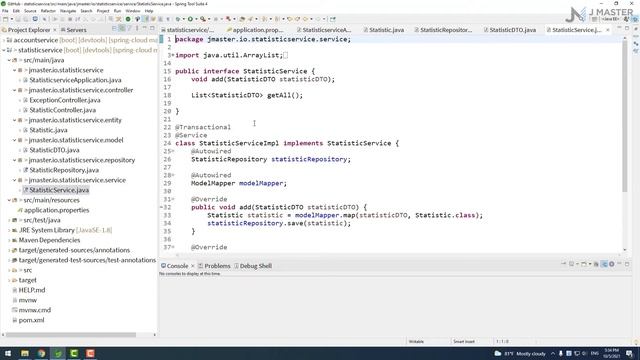Toggle Show Console on output change
This screenshot has height=360, width=640.
604,264
